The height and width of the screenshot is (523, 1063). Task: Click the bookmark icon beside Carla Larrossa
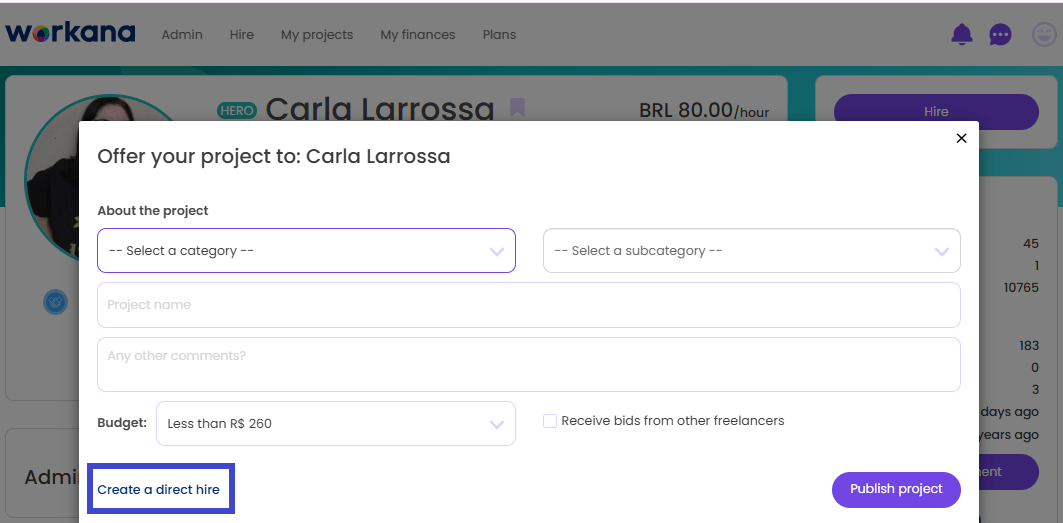pos(517,107)
